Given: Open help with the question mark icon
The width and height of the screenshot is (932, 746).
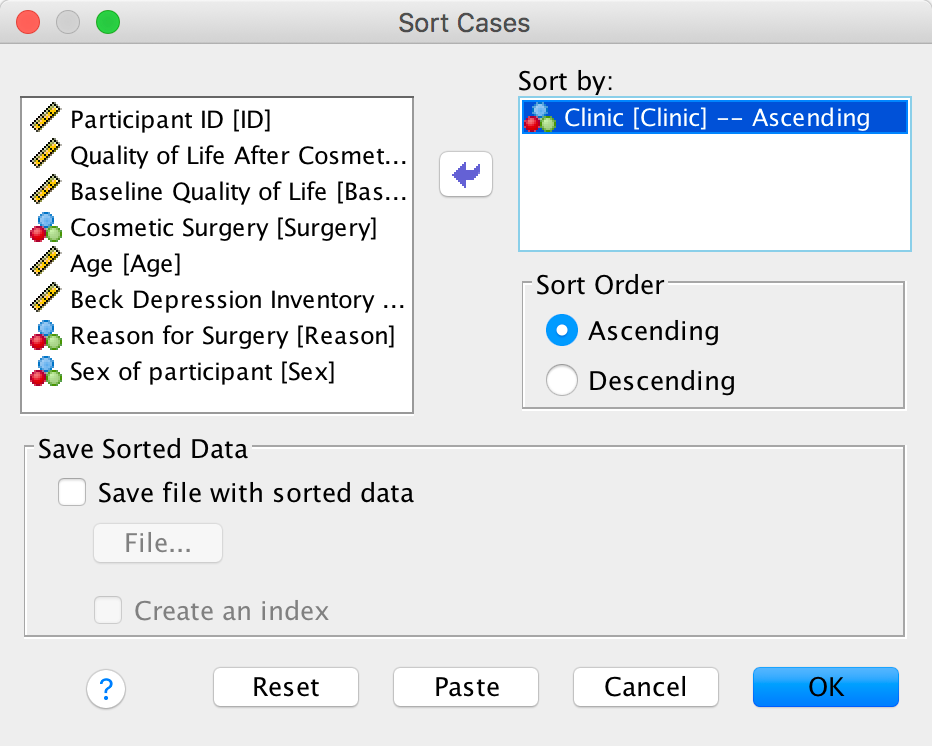Looking at the screenshot, I should click(106, 687).
